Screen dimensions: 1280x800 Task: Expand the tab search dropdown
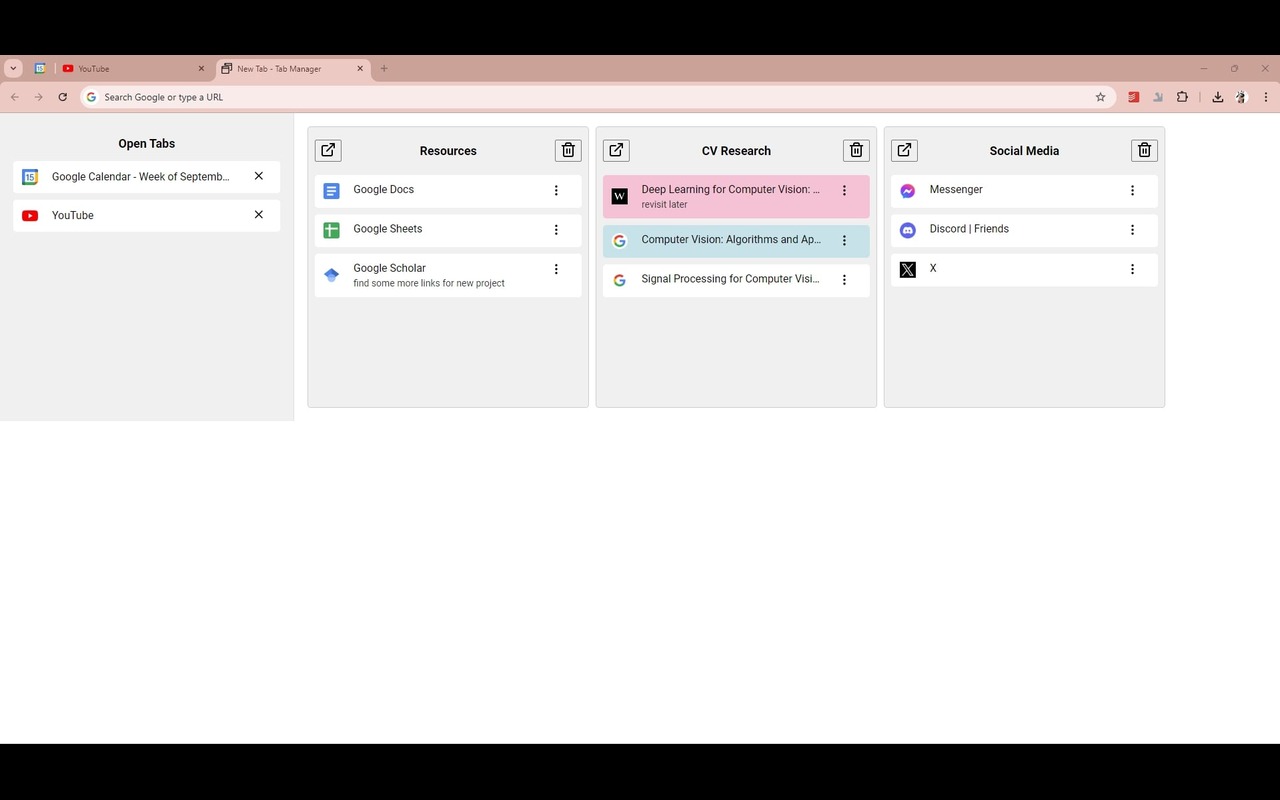click(13, 69)
